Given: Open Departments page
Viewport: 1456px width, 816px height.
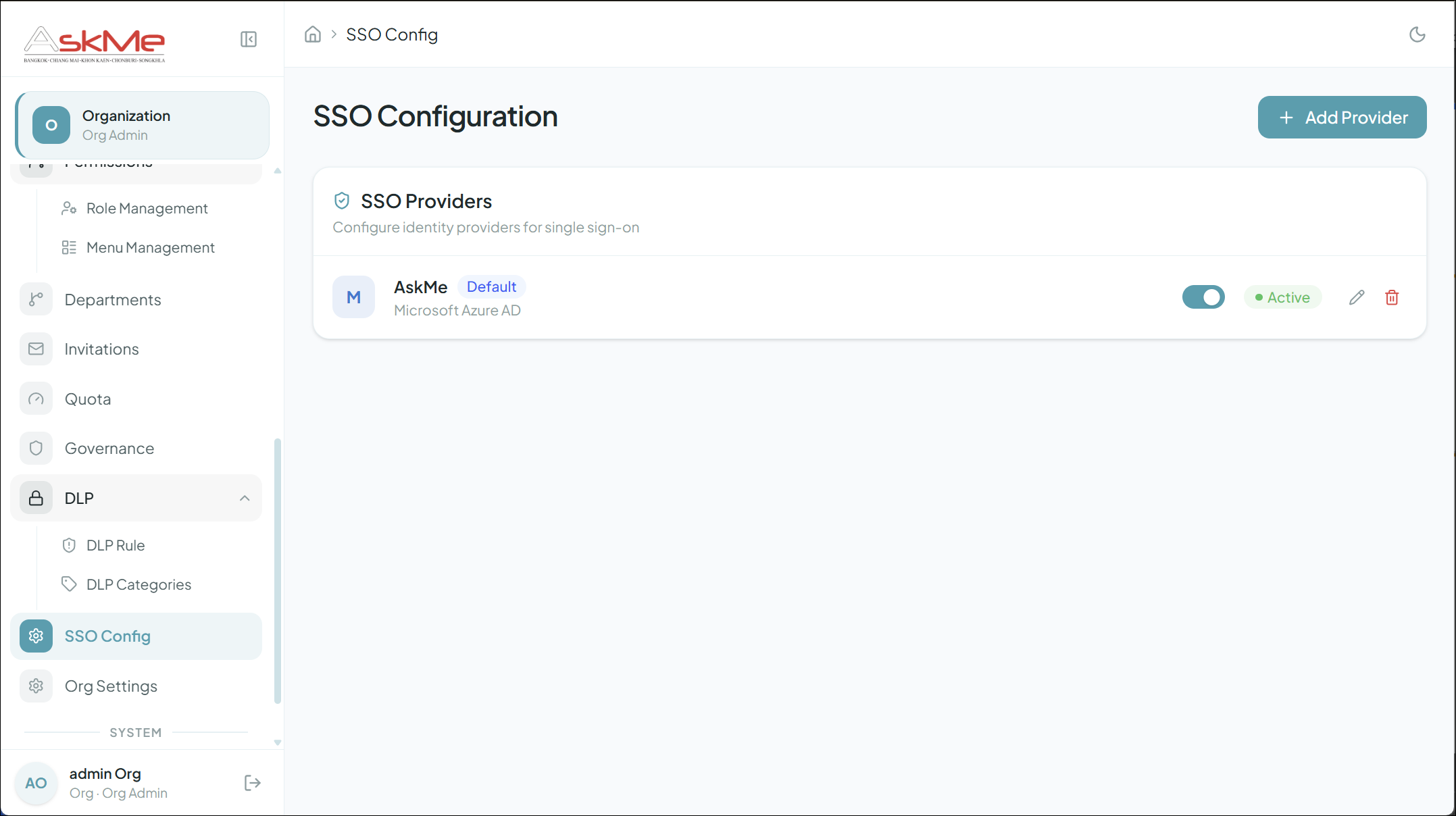Looking at the screenshot, I should (x=136, y=299).
